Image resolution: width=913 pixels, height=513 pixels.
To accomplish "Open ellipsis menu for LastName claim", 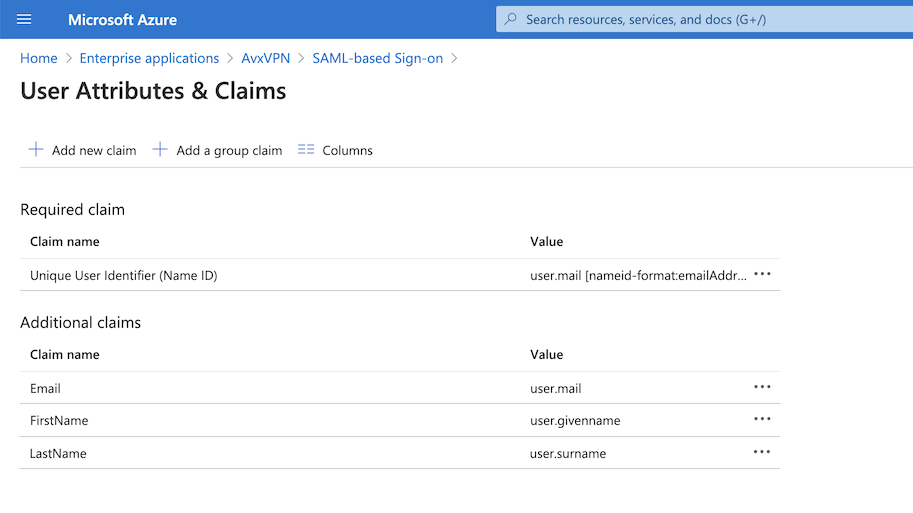I will point(762,452).
